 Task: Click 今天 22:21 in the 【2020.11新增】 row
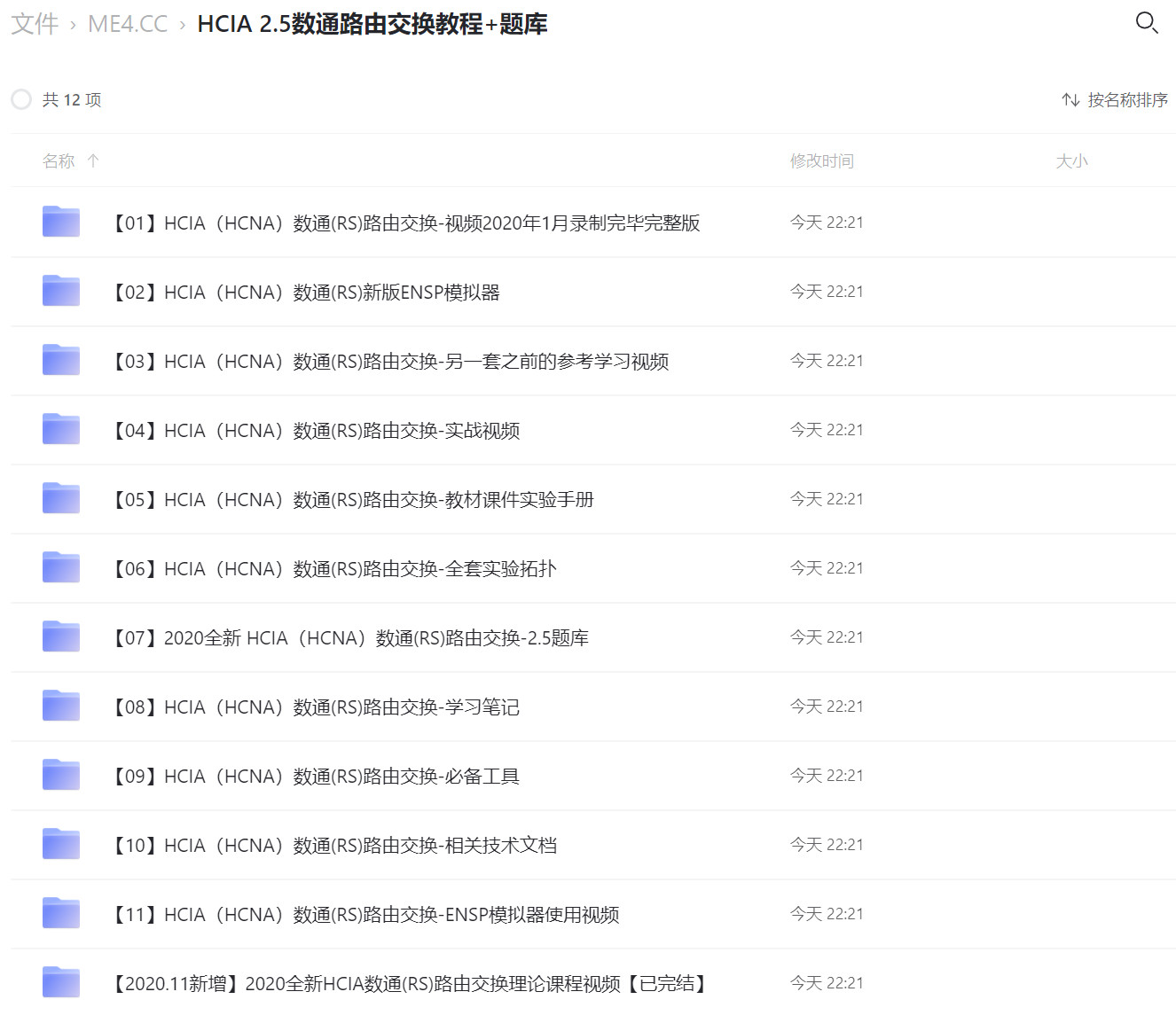[827, 983]
